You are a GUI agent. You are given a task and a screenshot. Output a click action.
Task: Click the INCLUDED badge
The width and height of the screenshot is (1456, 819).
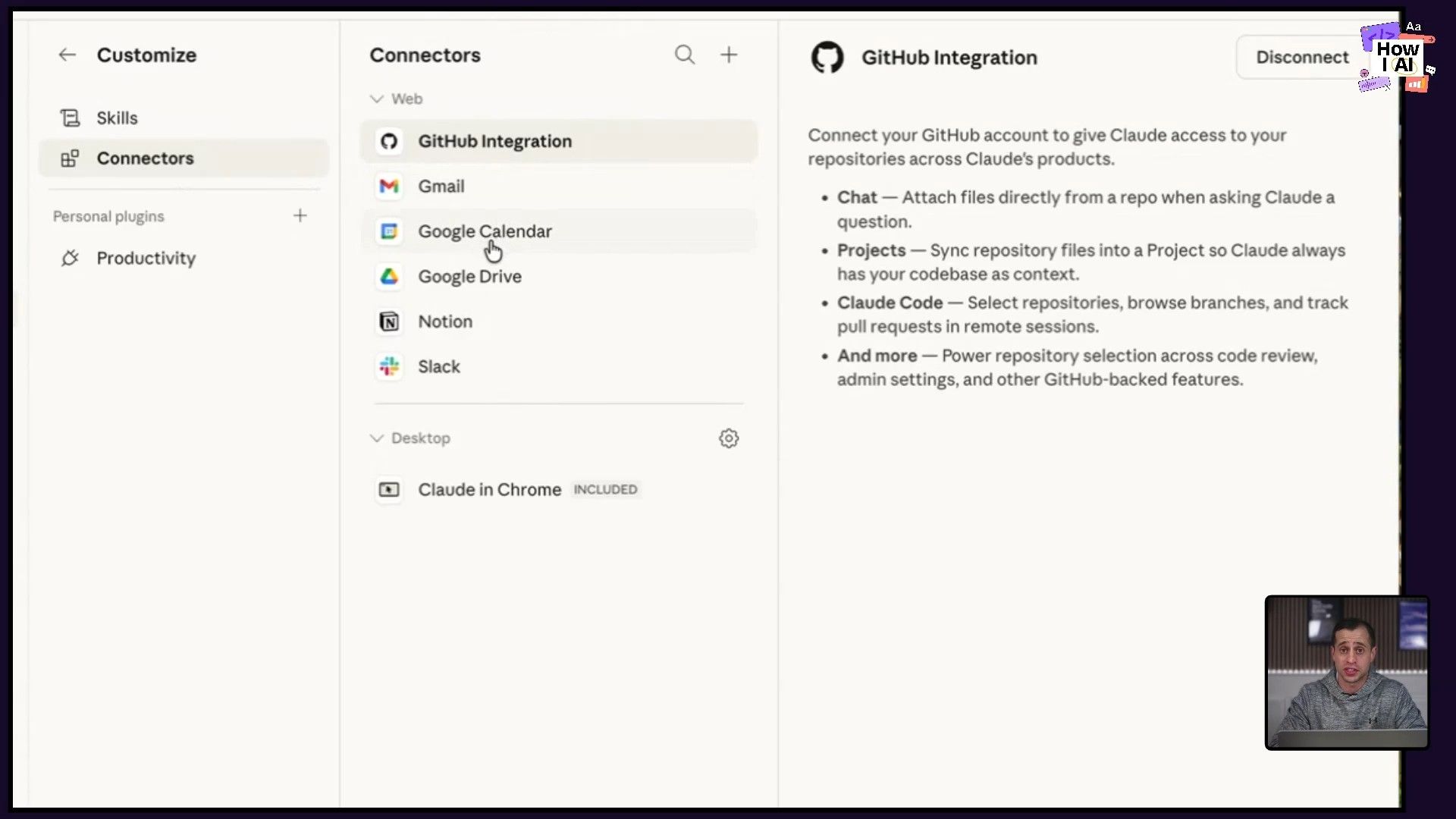click(x=605, y=490)
